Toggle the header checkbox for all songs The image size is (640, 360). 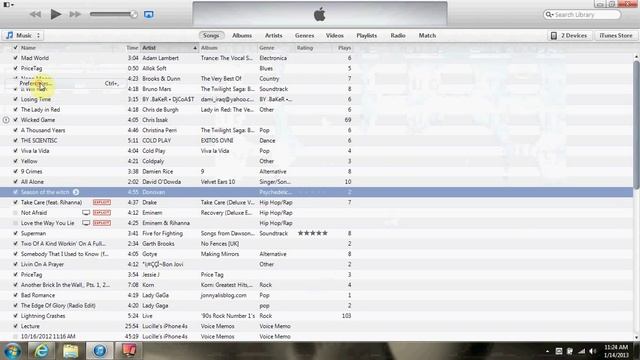[x=16, y=48]
